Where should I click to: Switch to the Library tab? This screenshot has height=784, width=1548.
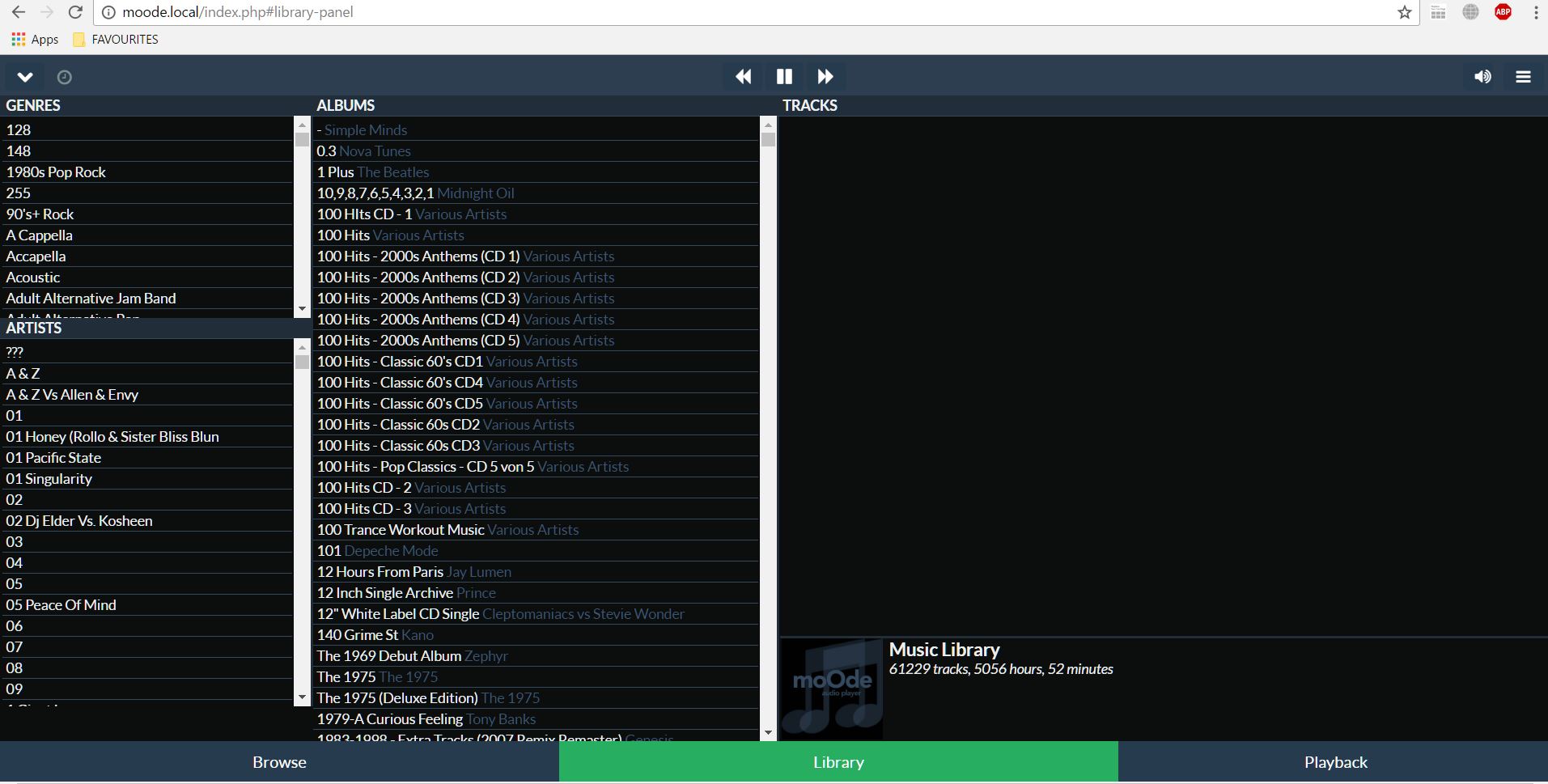838,762
